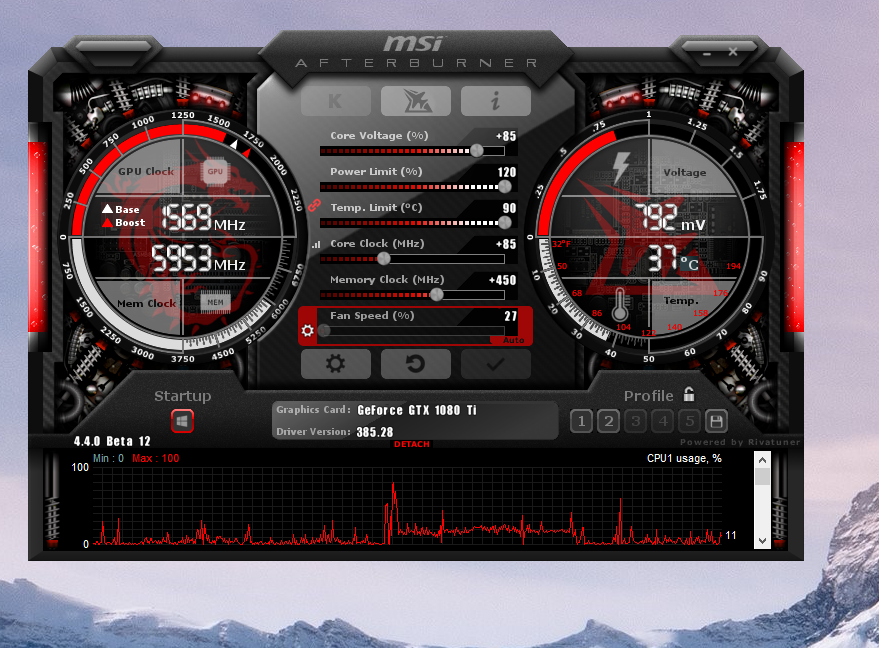Viewport: 879px width, 648px height.
Task: Open settings with the gear button
Action: click(336, 364)
